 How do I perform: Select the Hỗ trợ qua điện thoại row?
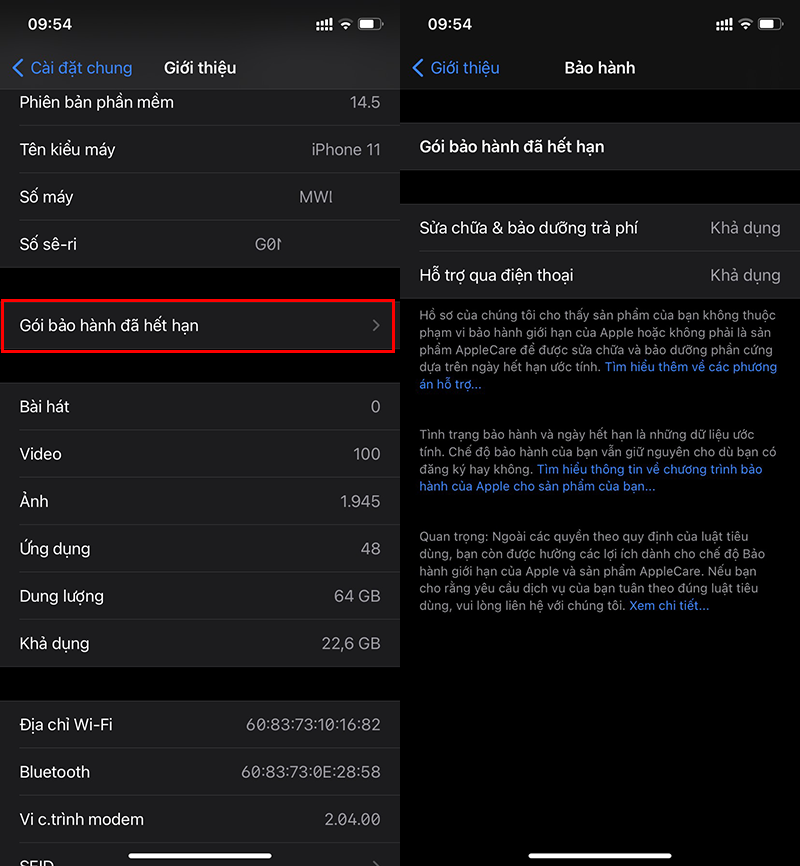tap(600, 275)
